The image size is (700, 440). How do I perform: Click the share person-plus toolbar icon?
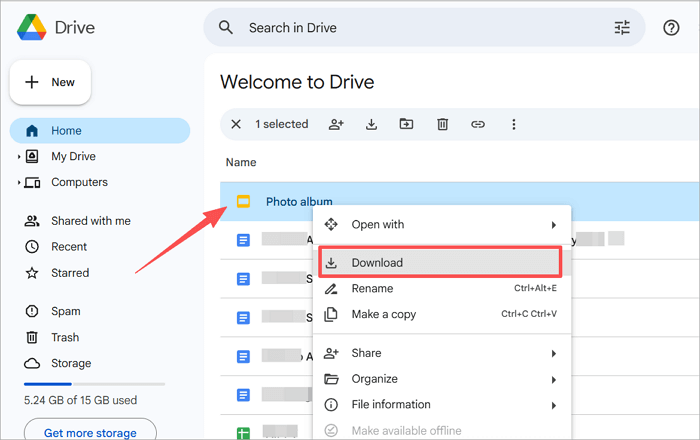point(336,124)
